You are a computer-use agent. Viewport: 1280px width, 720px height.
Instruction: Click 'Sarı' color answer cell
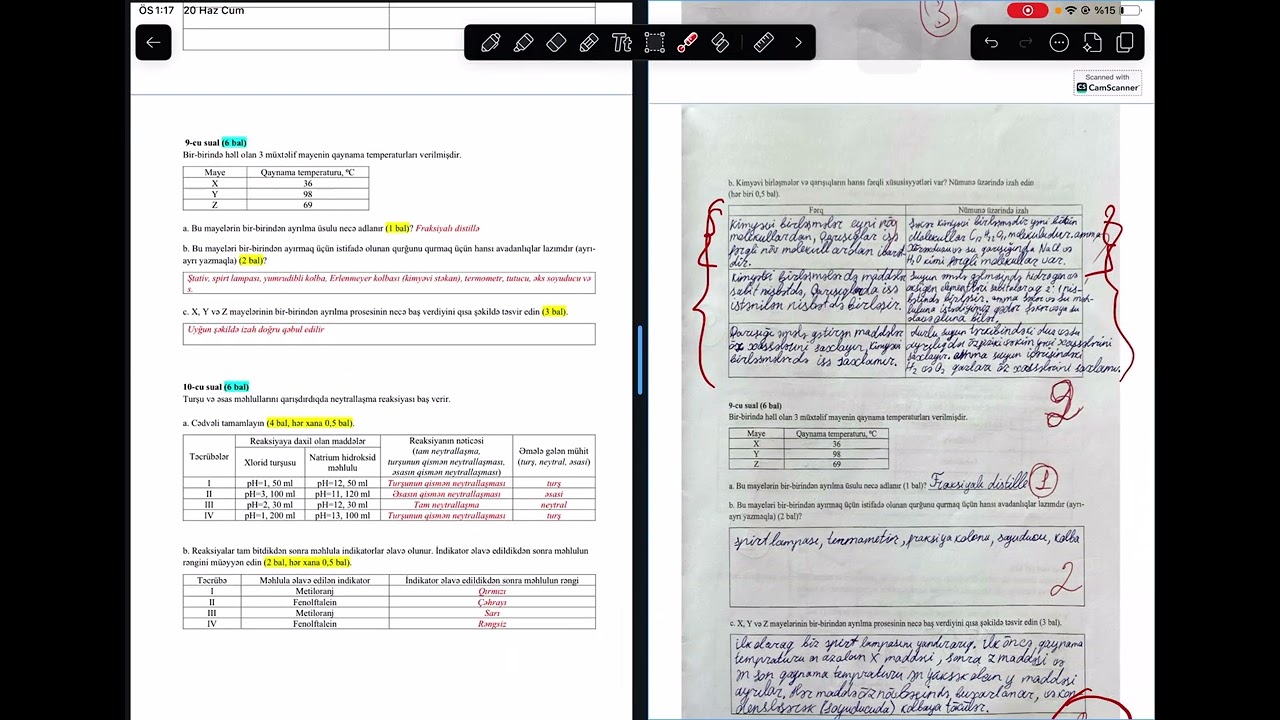coord(492,613)
